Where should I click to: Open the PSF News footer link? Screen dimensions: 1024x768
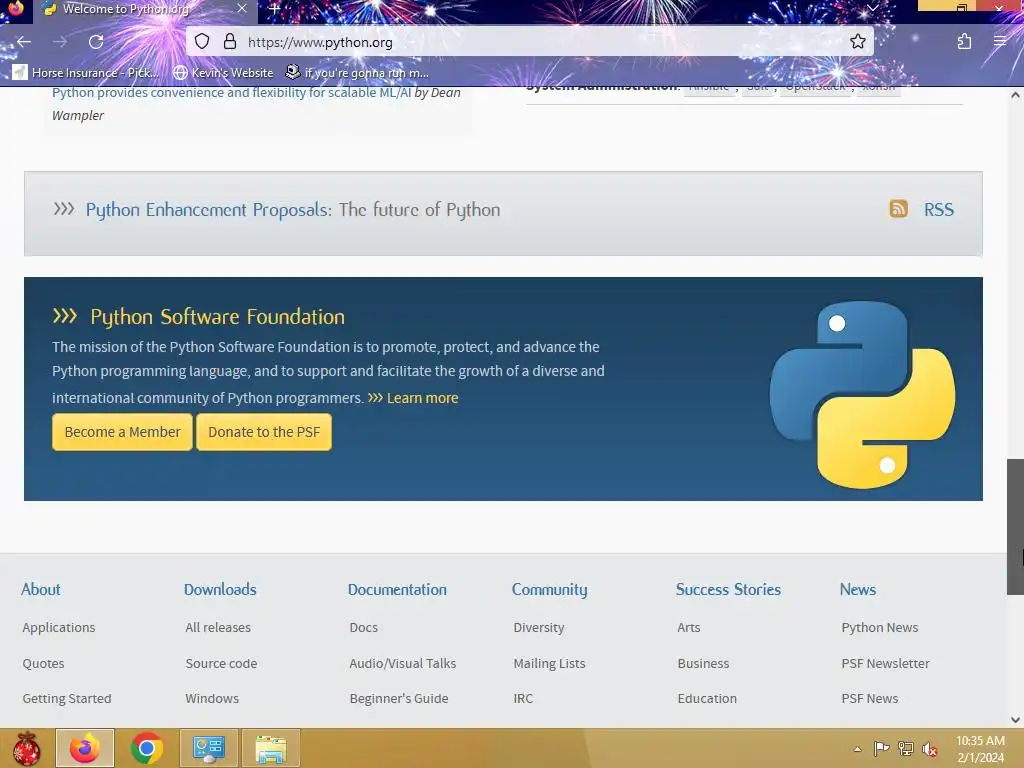[870, 699]
